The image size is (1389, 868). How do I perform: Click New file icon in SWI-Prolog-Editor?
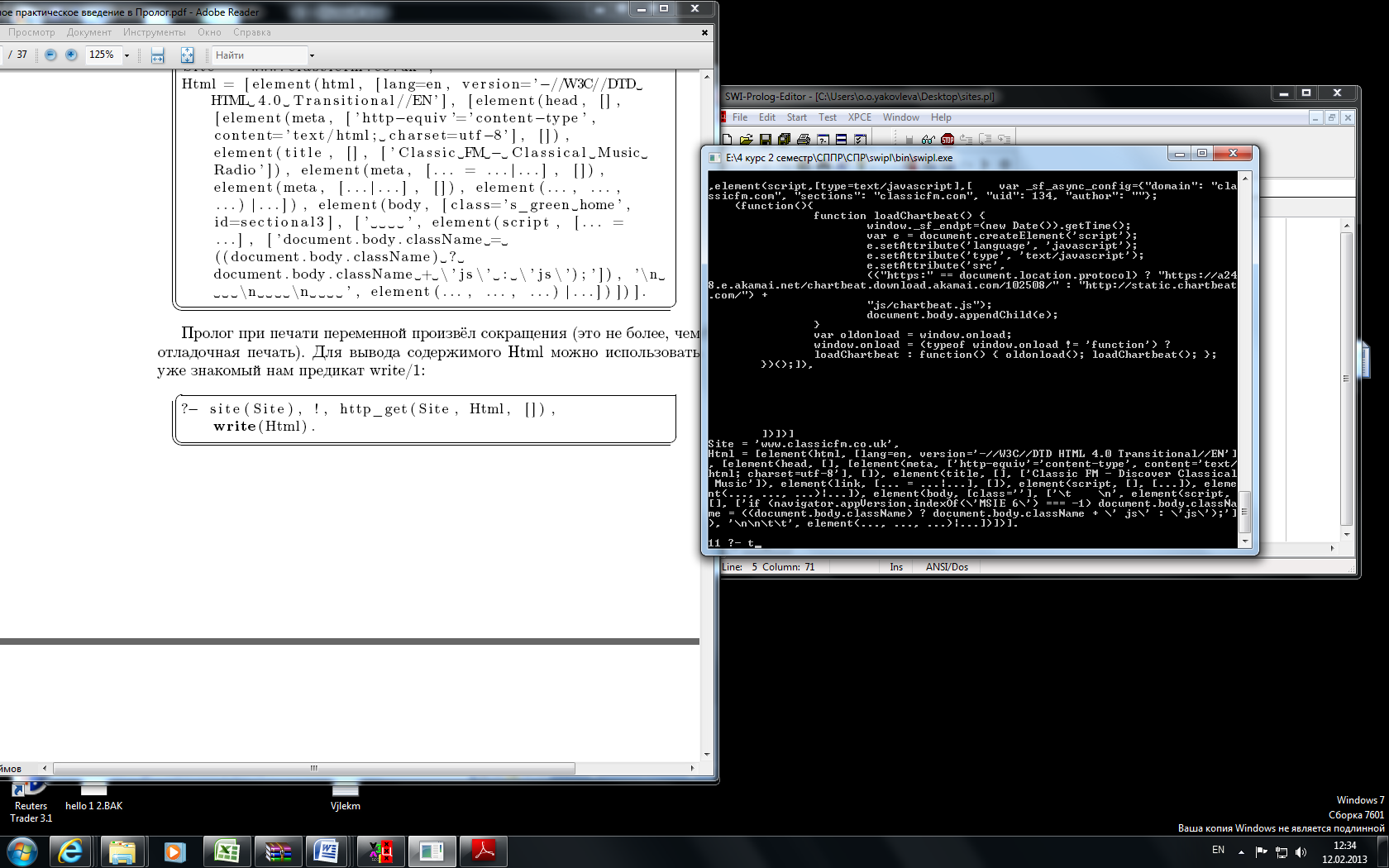pyautogui.click(x=727, y=140)
